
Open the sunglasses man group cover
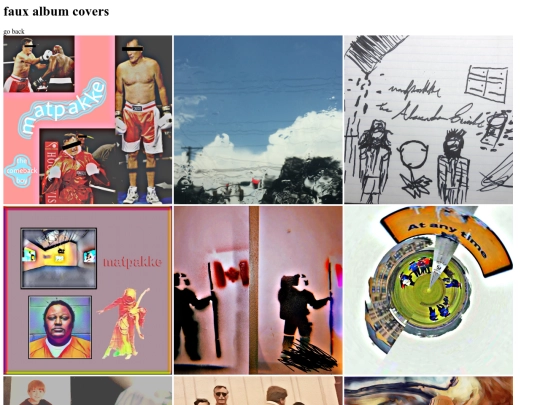(x=258, y=391)
